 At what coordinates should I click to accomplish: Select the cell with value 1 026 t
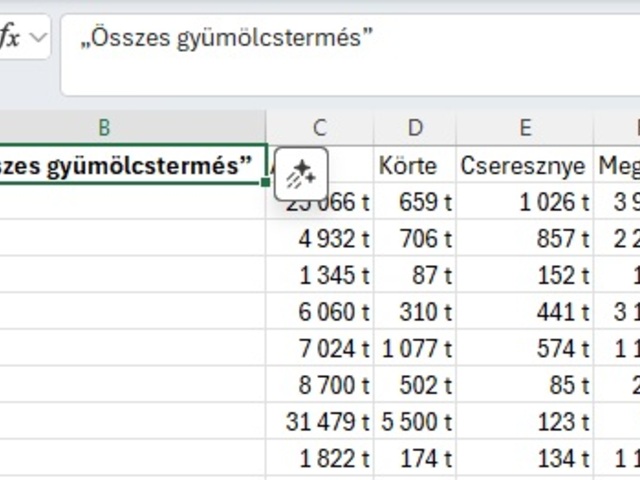click(525, 202)
